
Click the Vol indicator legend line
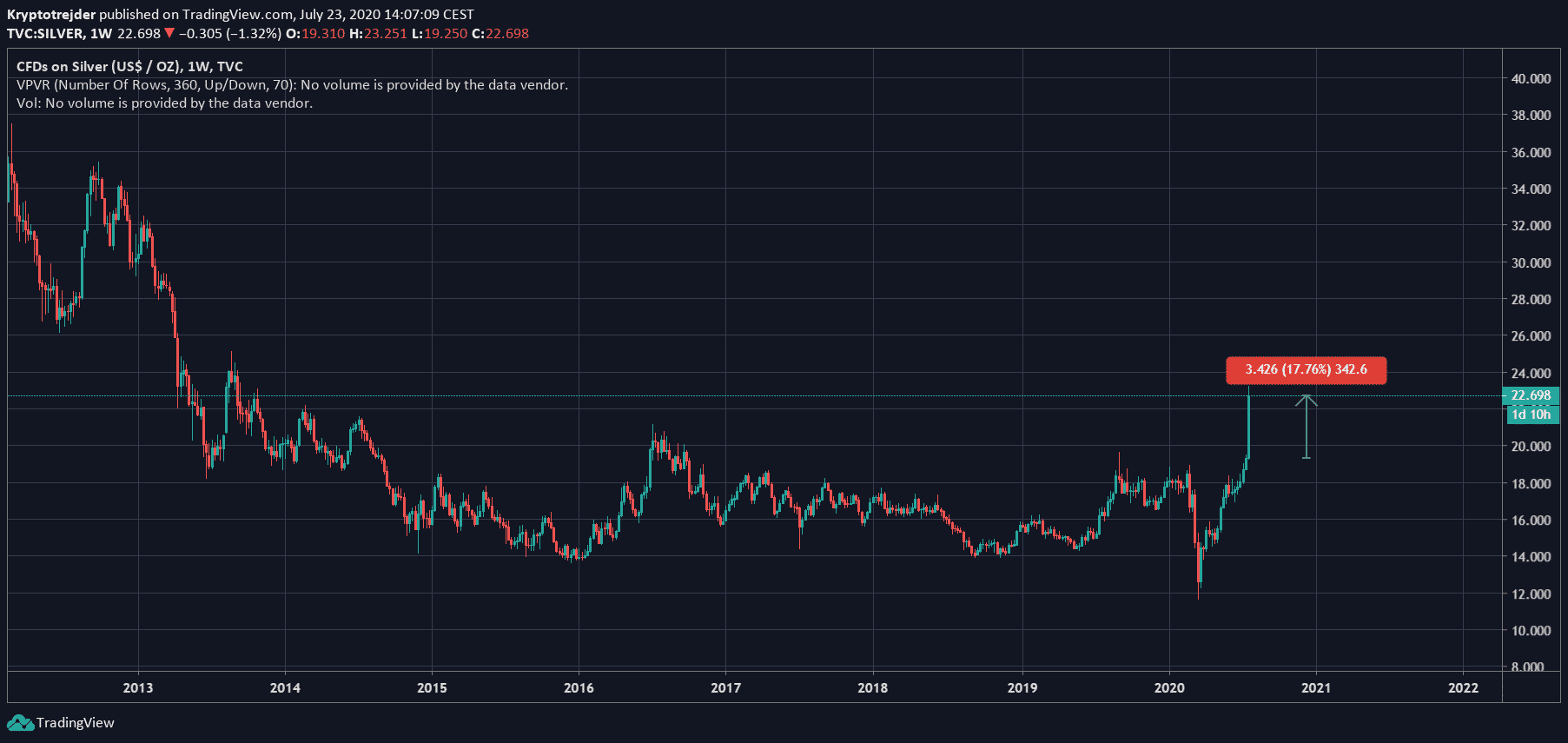click(x=164, y=103)
